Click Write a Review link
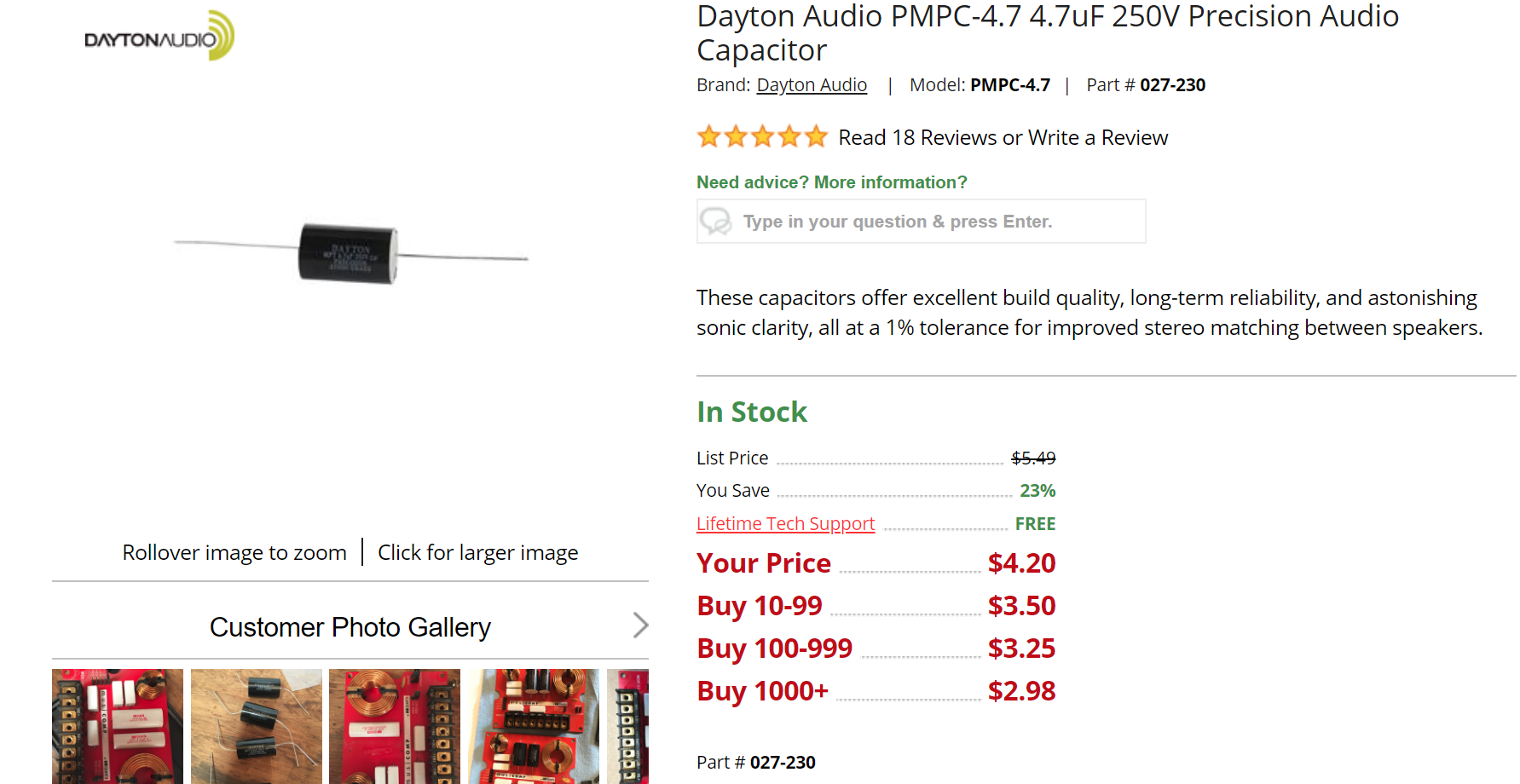This screenshot has height=784, width=1520. point(1098,137)
